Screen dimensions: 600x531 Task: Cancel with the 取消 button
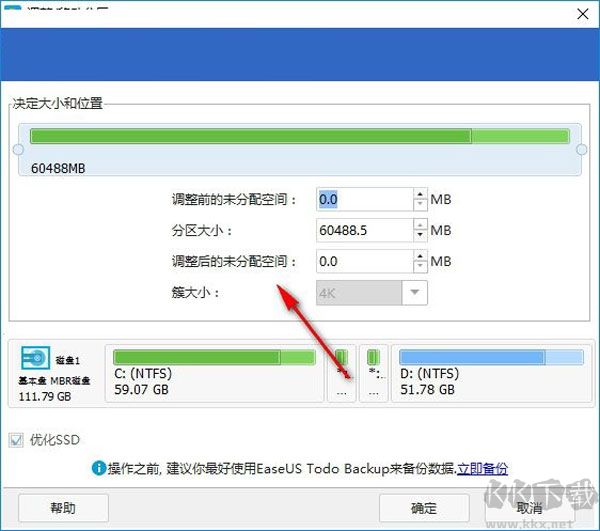[x=530, y=508]
